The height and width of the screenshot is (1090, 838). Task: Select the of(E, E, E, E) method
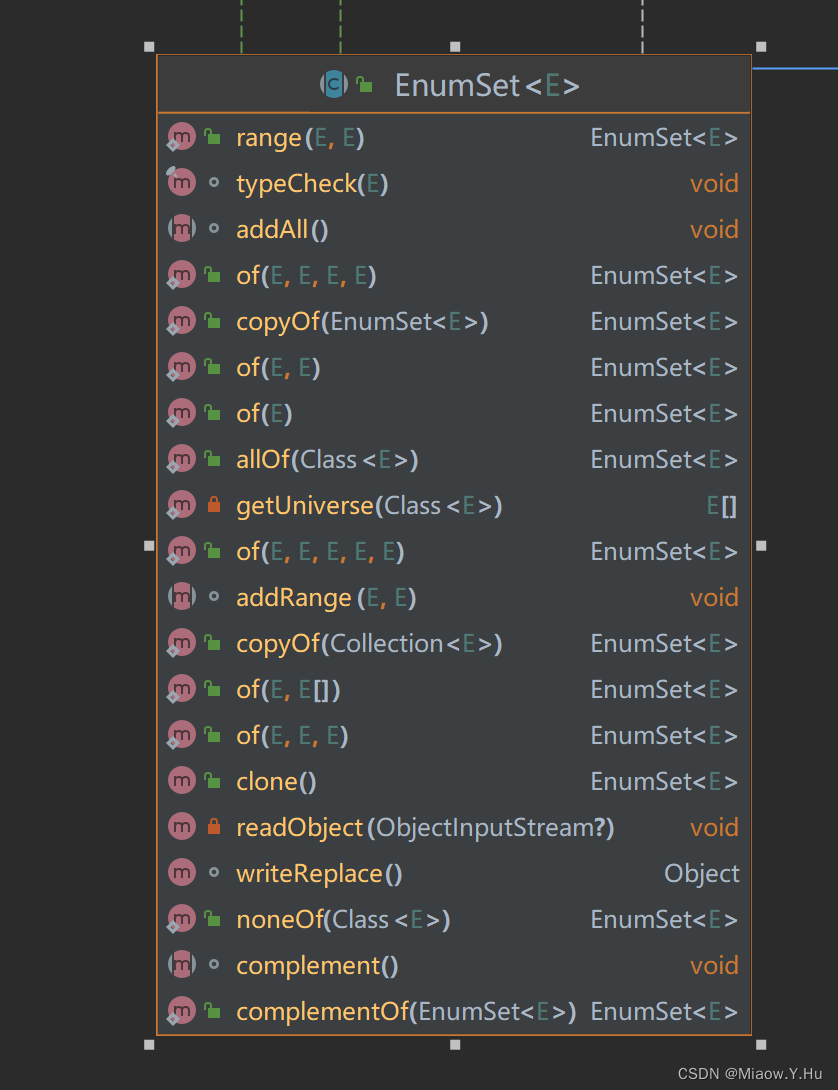[306, 277]
